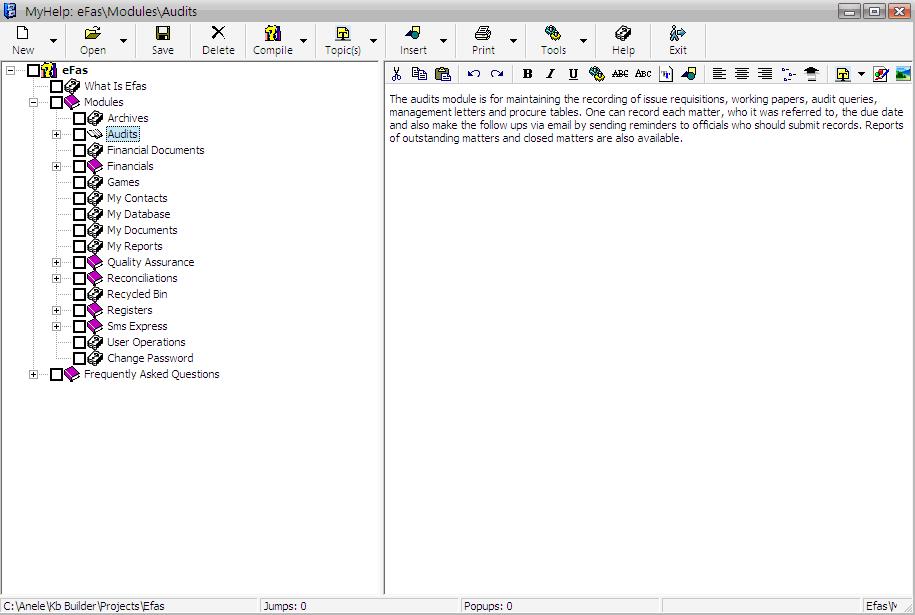Center align the text
This screenshot has height=615, width=915.
point(742,74)
